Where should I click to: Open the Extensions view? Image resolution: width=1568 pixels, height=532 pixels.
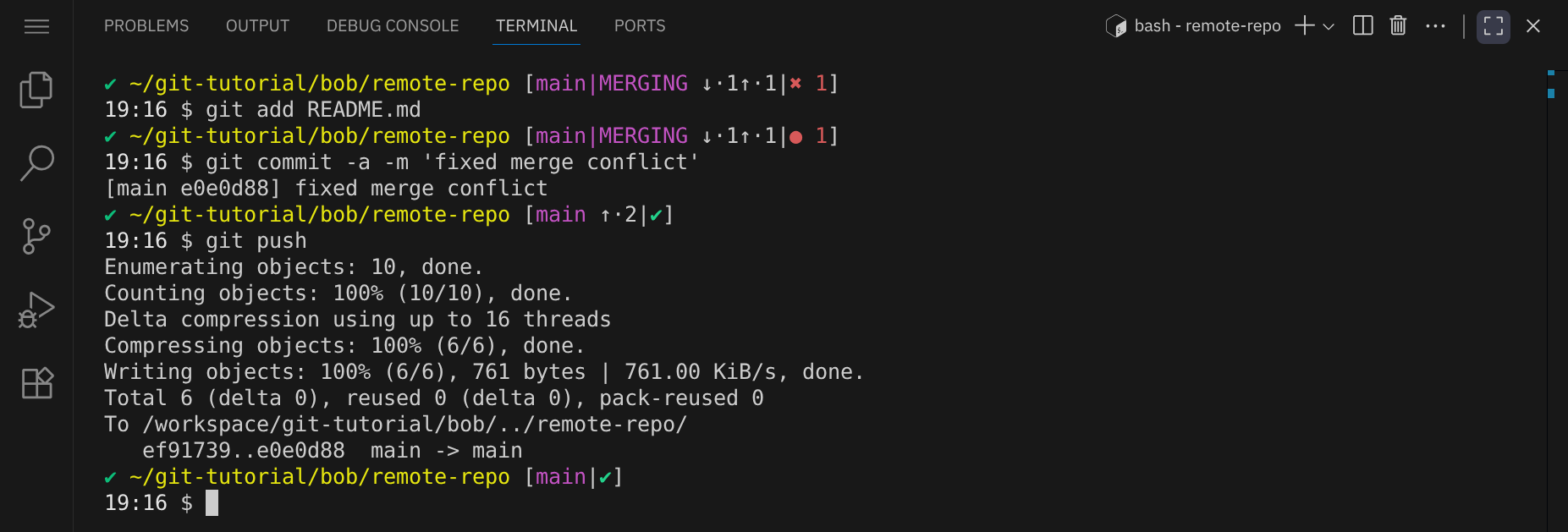coord(36,383)
